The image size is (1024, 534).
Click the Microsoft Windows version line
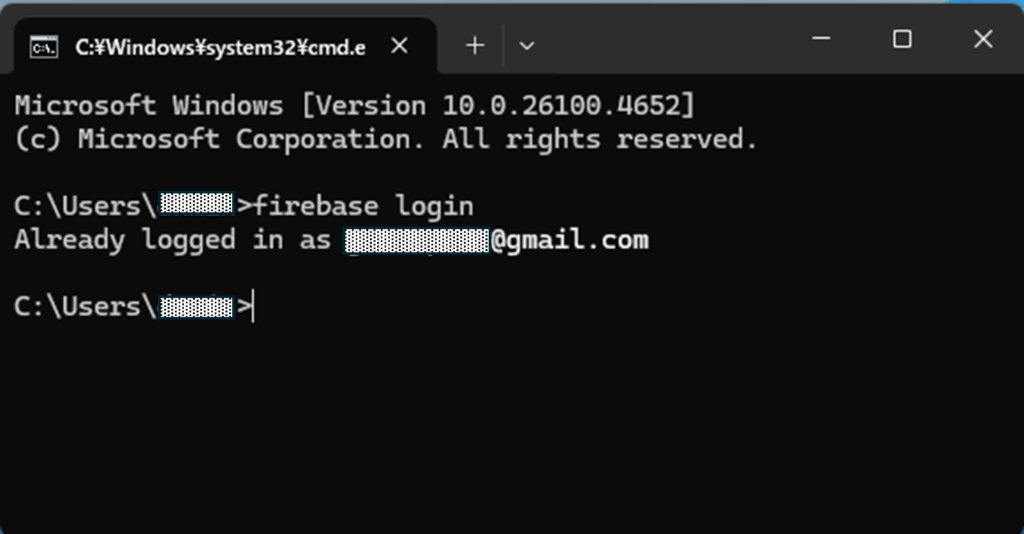(355, 106)
